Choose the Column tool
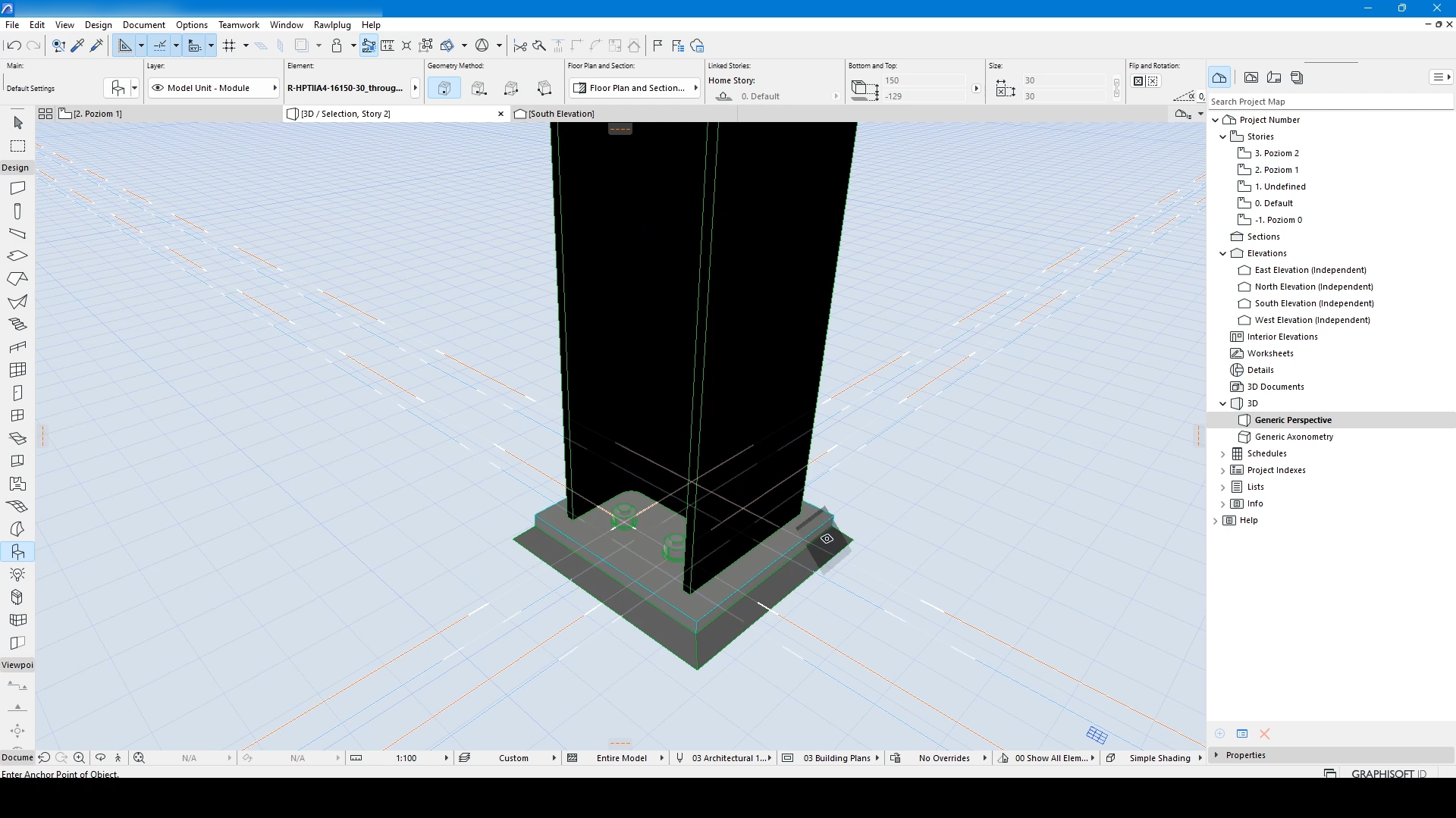The image size is (1456, 818). (17, 212)
